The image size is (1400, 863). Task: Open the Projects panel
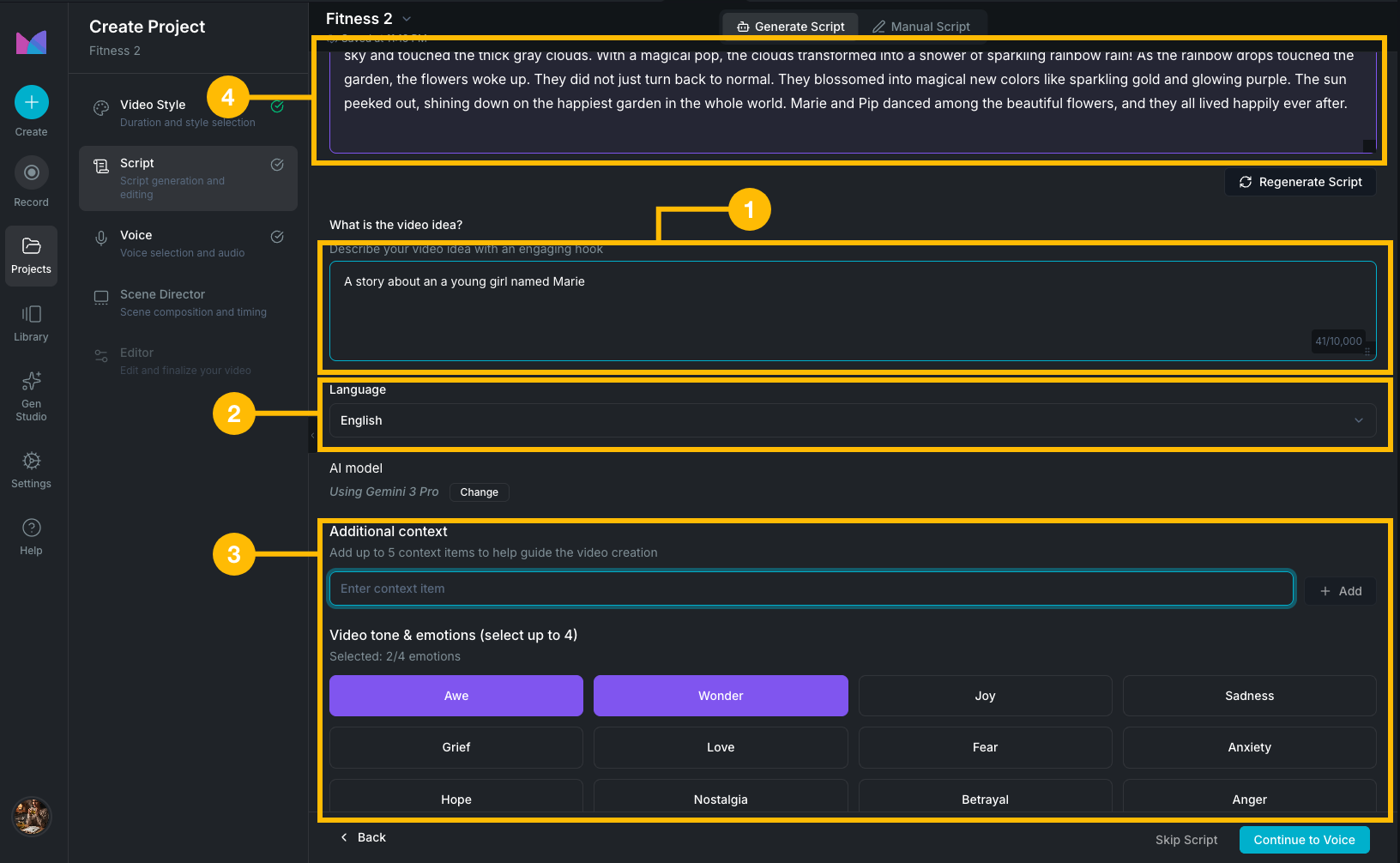[x=31, y=256]
